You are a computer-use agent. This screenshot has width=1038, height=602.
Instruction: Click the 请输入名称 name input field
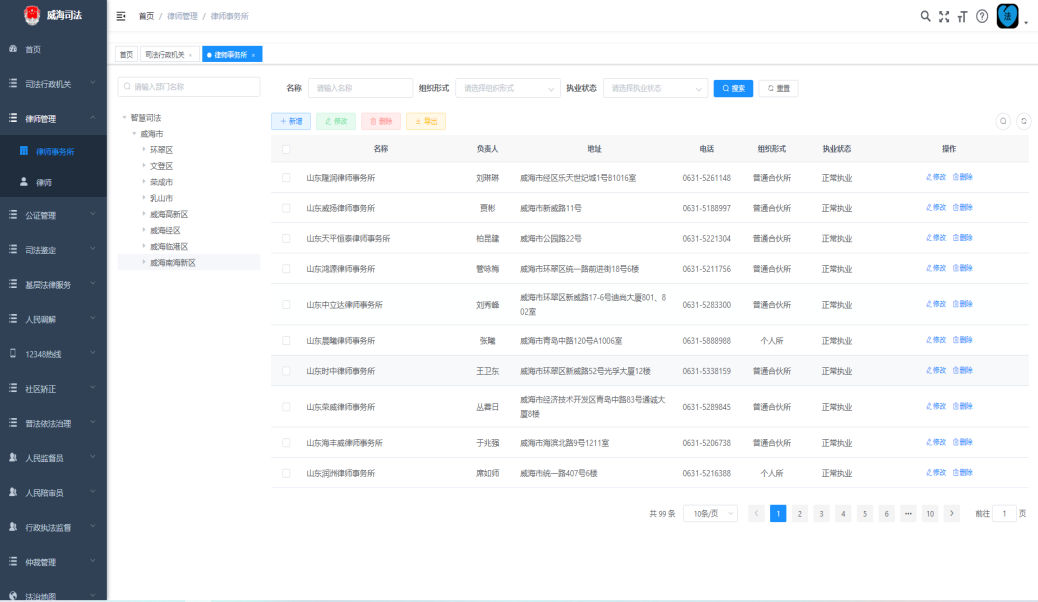click(360, 88)
